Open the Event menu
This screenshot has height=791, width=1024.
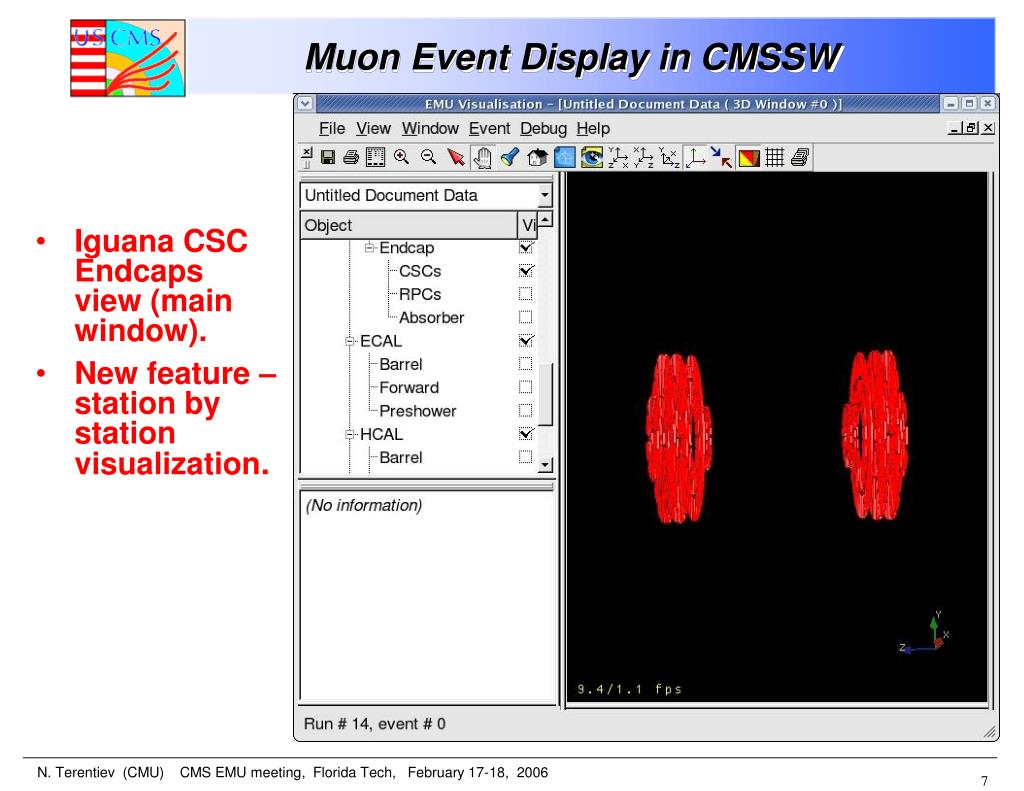(x=489, y=129)
